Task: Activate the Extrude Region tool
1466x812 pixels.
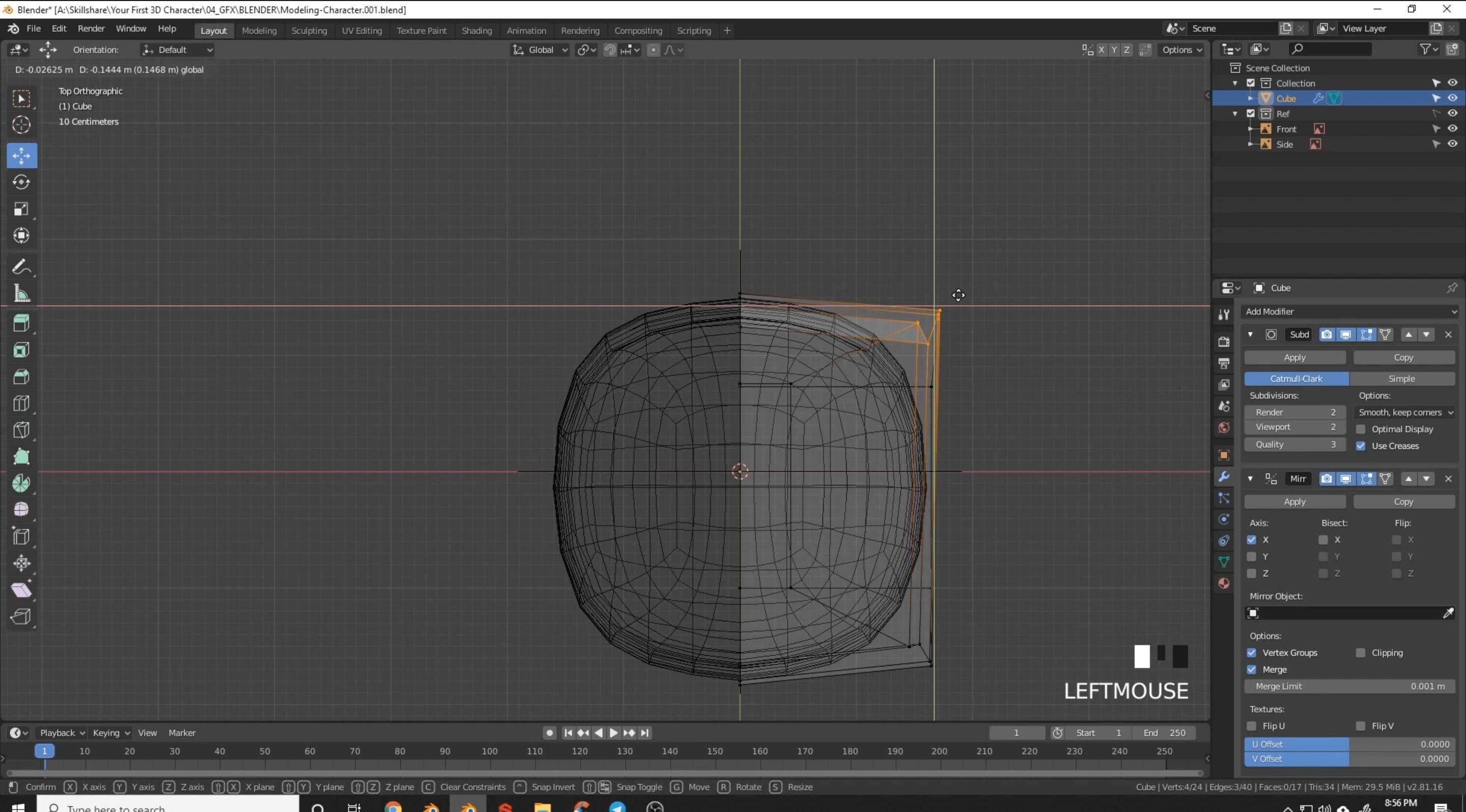Action: click(21, 323)
